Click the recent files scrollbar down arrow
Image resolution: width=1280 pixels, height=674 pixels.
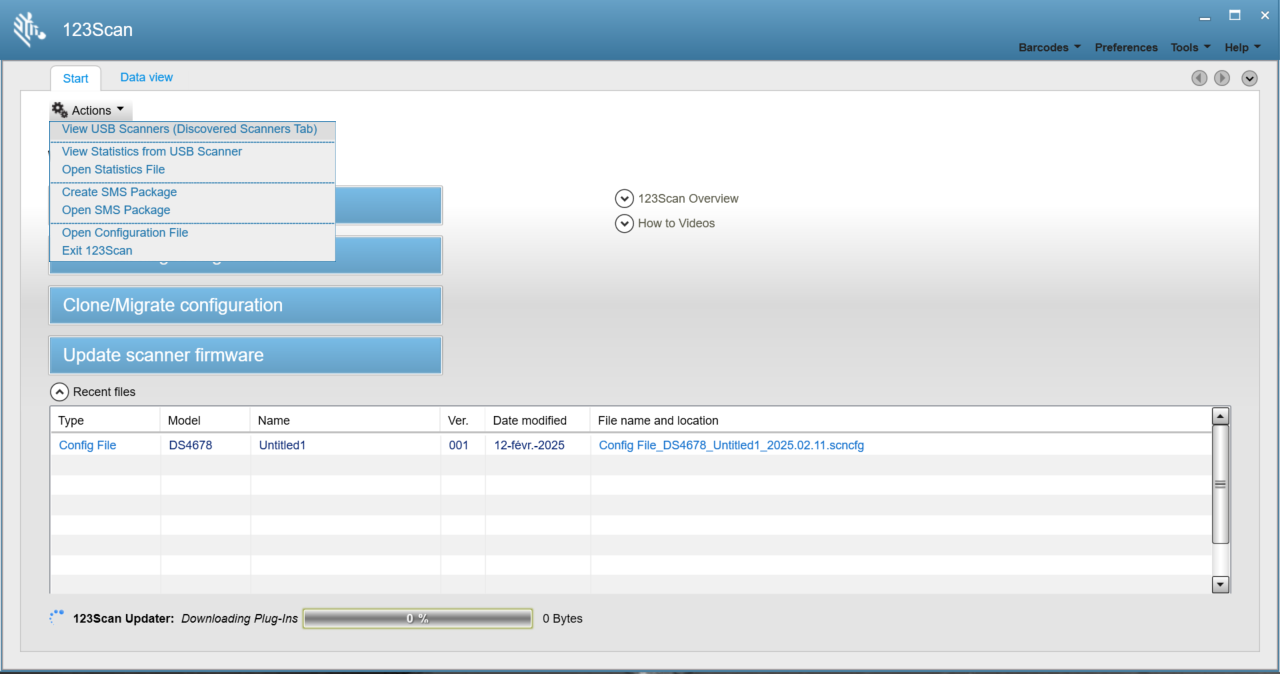(x=1220, y=584)
